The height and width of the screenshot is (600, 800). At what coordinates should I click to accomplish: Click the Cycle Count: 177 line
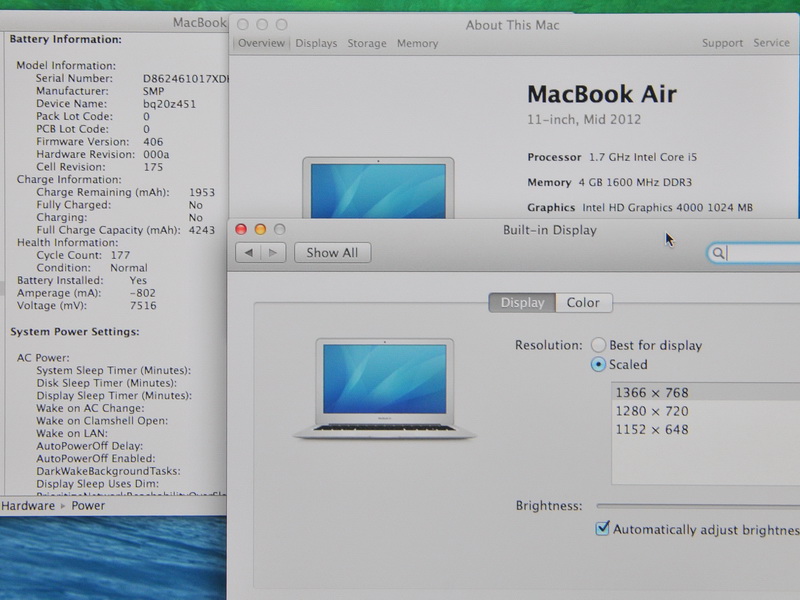click(83, 255)
